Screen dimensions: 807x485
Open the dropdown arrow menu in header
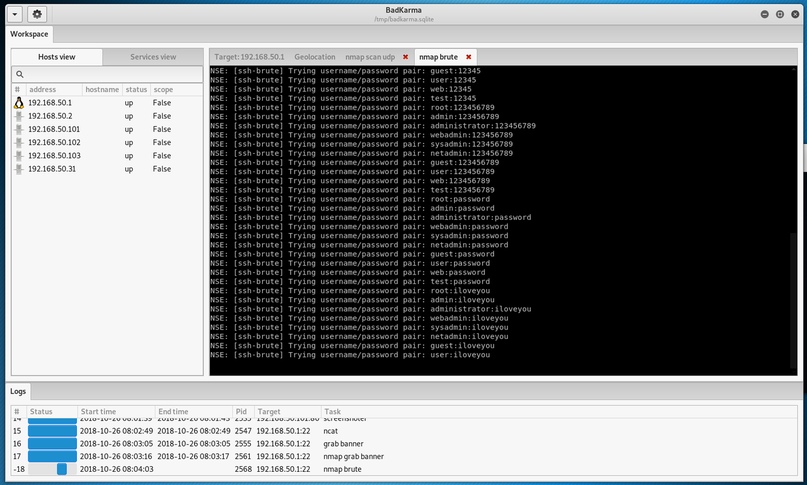point(14,14)
